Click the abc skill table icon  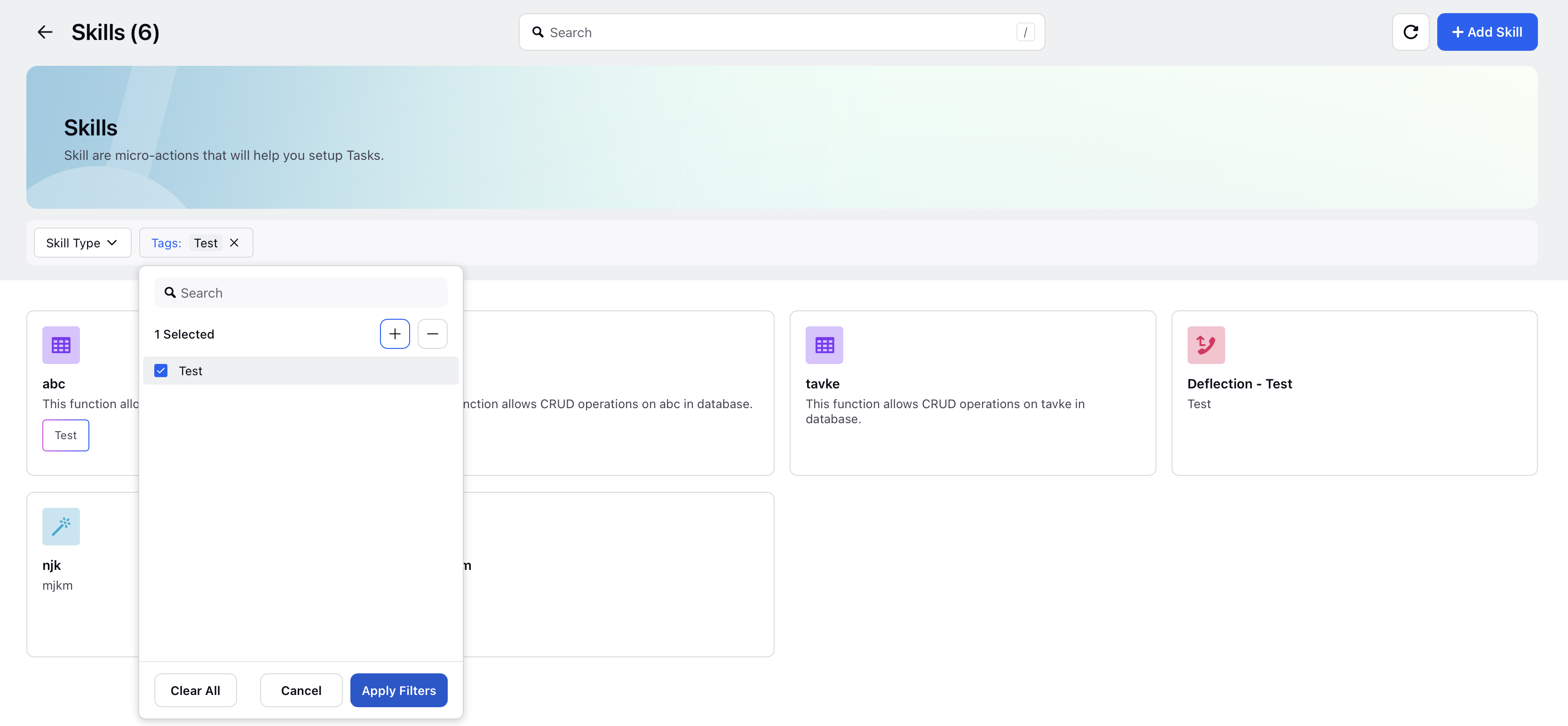[61, 345]
